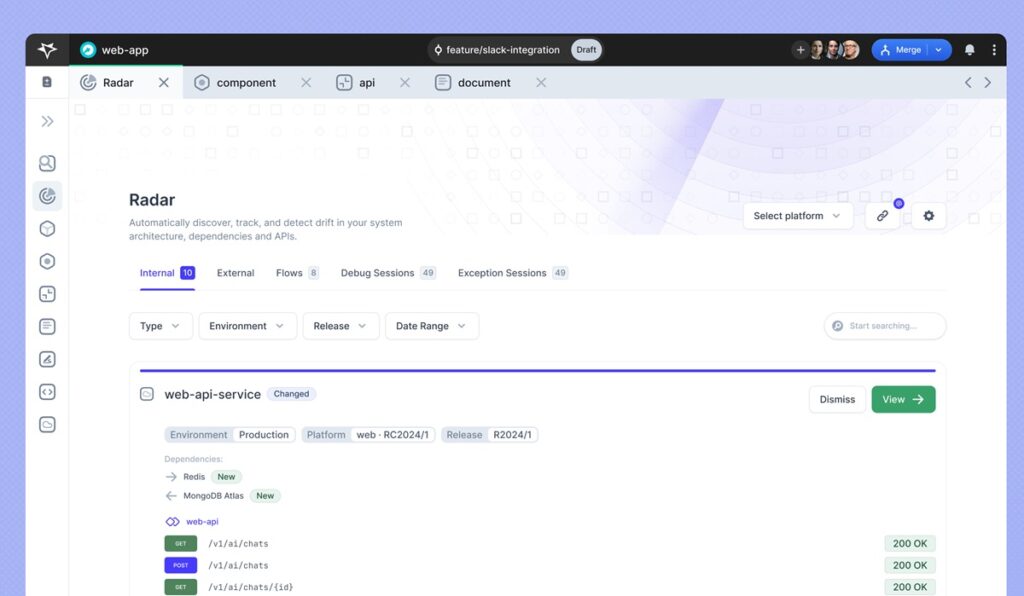Select the Radar icon in the sidebar
Screen dimensions: 1024x596
[x=47, y=196]
